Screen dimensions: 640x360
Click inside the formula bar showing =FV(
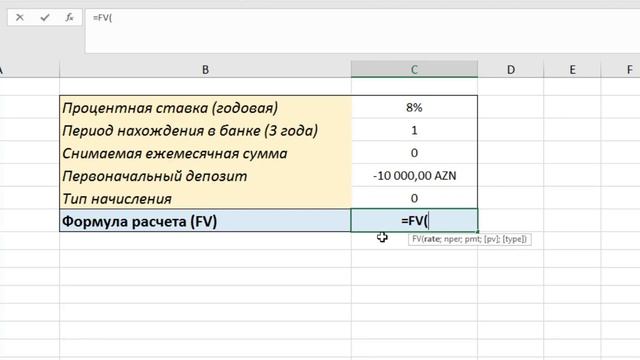tap(362, 31)
